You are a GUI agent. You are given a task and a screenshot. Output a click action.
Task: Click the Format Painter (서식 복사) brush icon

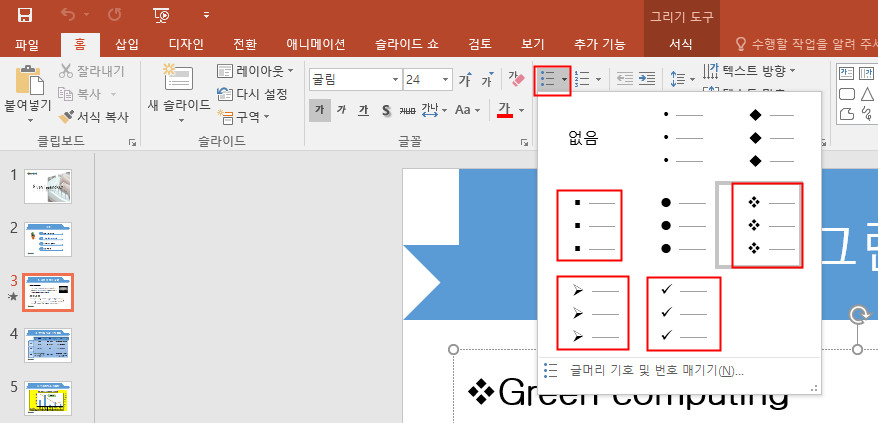click(x=67, y=117)
